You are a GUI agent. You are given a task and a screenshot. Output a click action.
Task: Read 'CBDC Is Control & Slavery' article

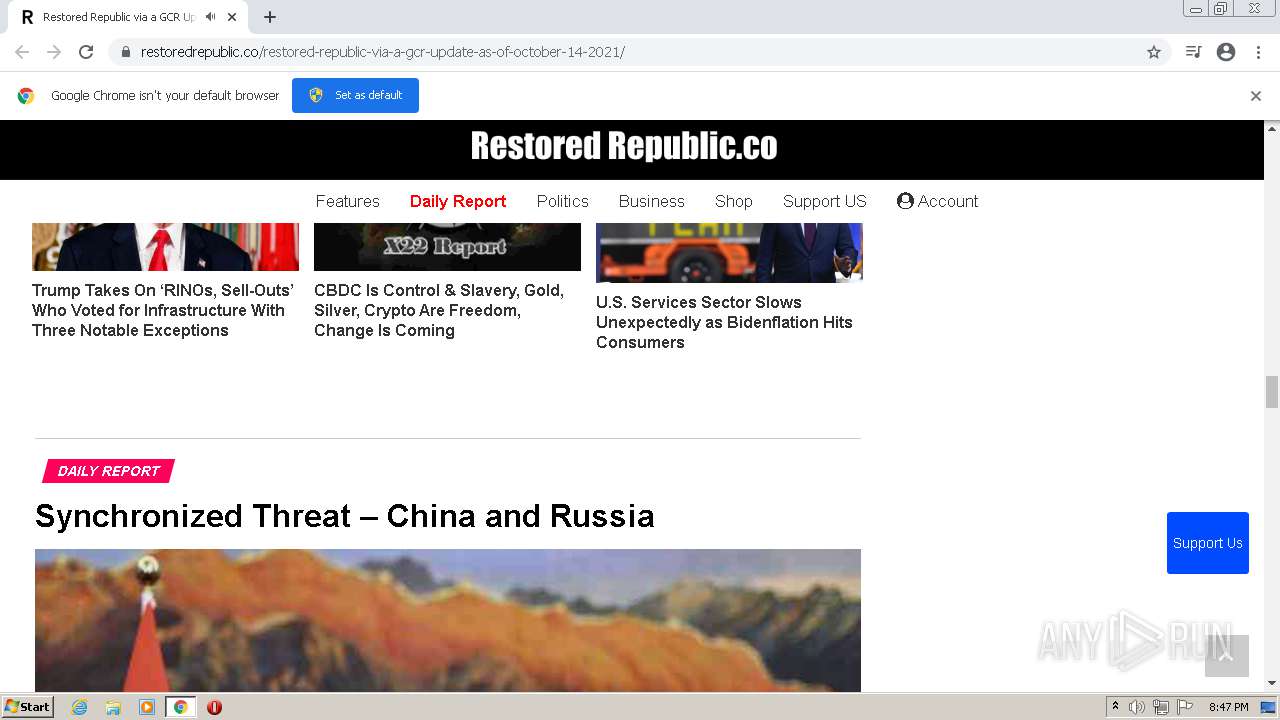pyautogui.click(x=439, y=310)
